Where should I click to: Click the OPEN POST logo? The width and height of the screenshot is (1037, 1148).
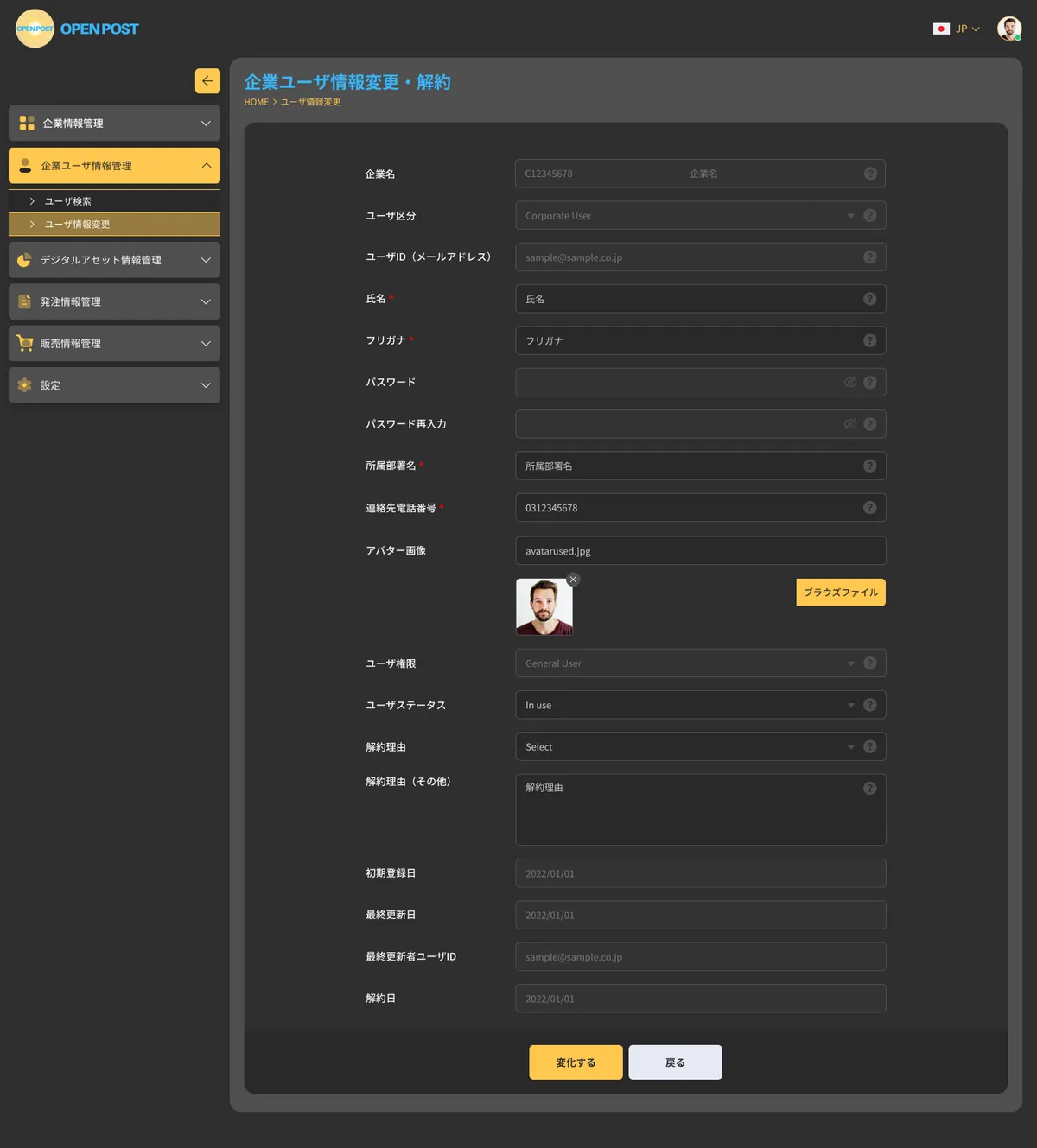[77, 29]
